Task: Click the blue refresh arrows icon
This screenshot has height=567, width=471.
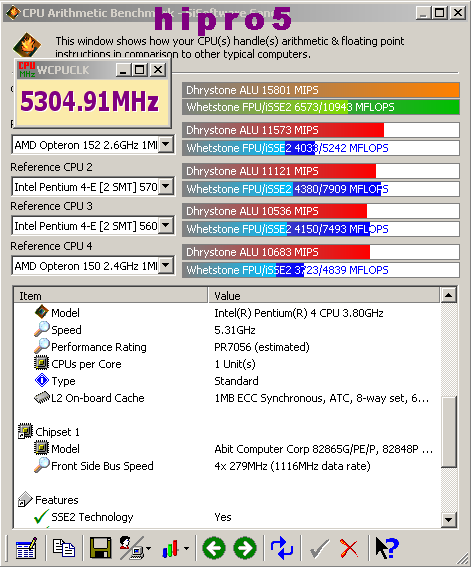Action: (282, 548)
